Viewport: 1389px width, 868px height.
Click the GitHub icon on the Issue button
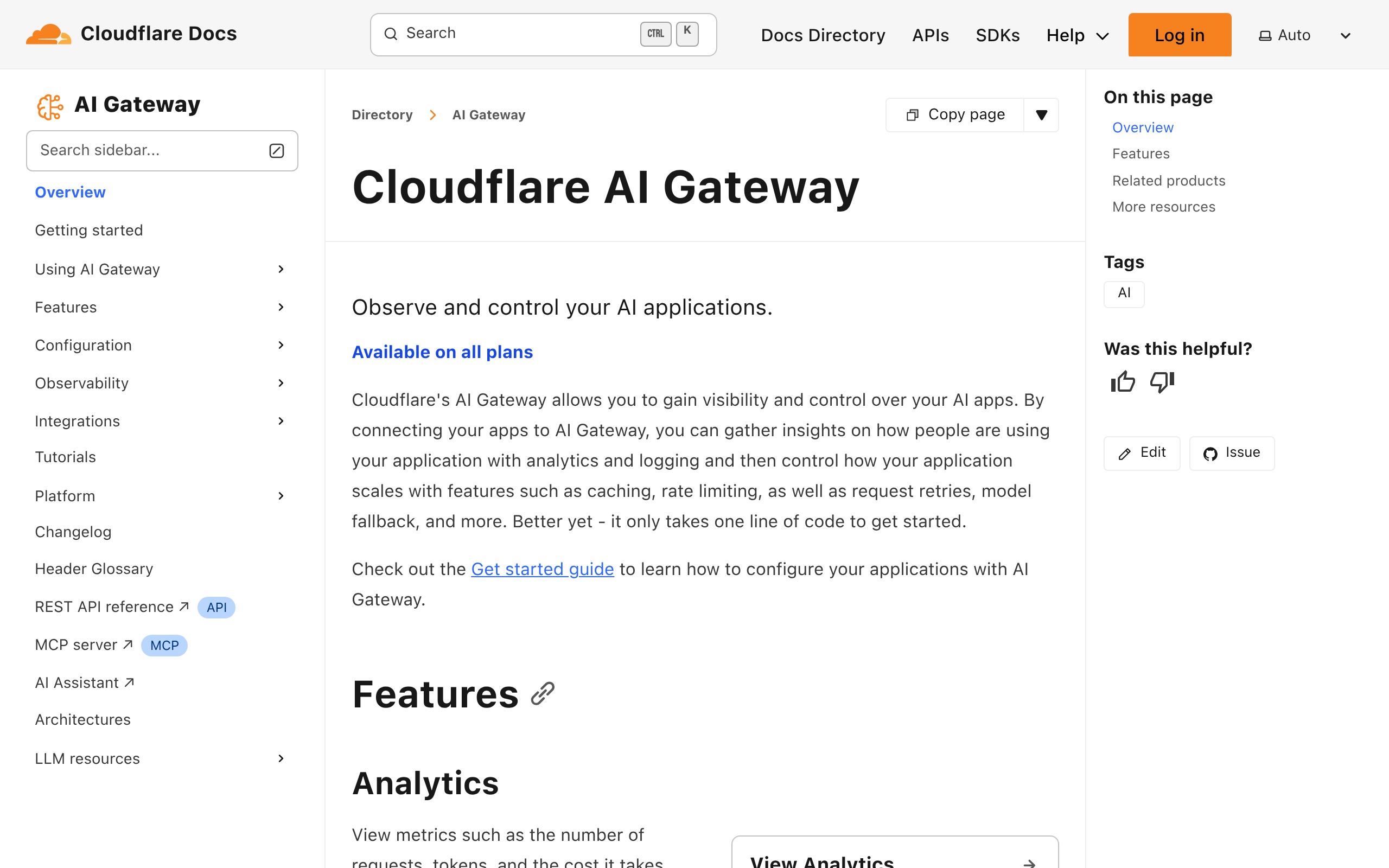click(x=1210, y=454)
